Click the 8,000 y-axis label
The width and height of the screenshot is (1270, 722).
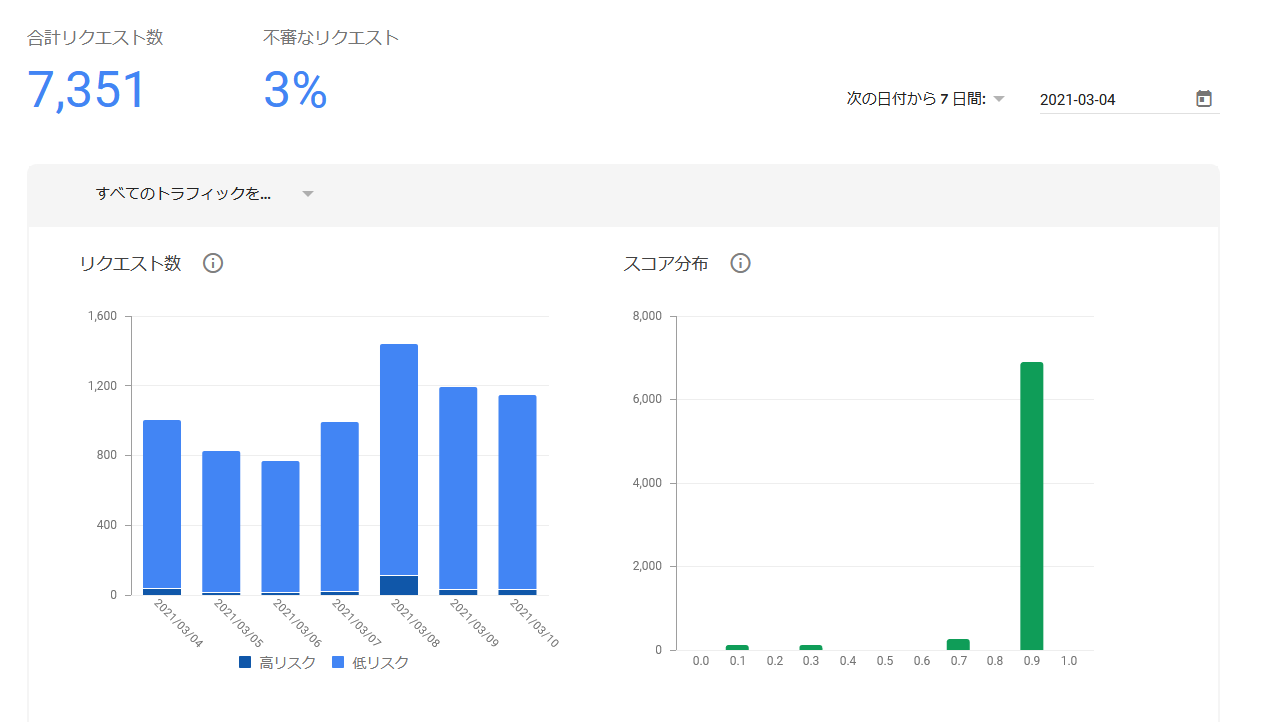click(648, 316)
